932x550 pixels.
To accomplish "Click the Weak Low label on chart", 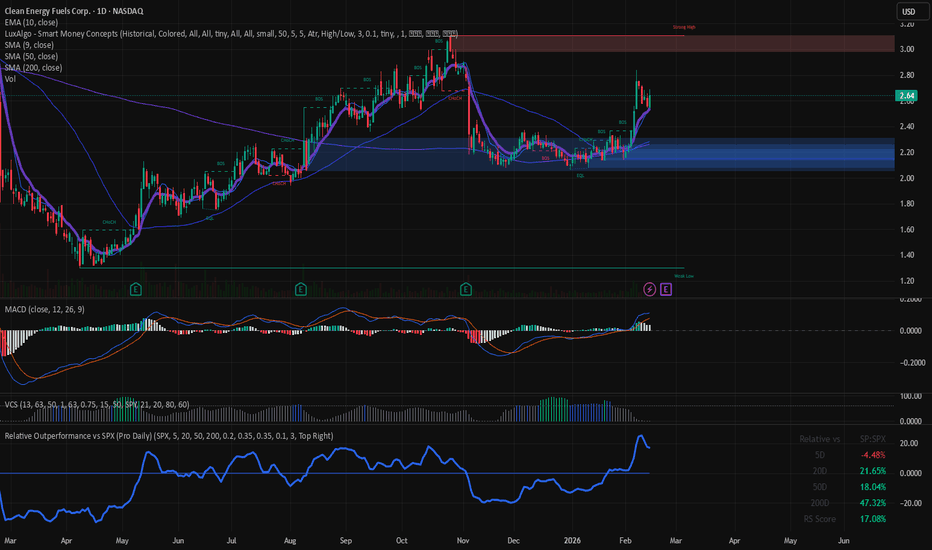I will [684, 276].
